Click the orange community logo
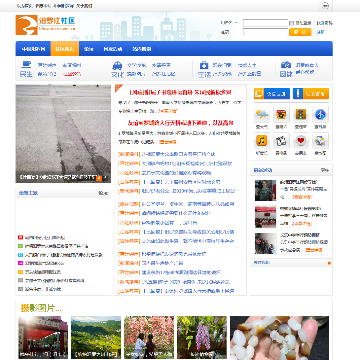 [x=26, y=25]
